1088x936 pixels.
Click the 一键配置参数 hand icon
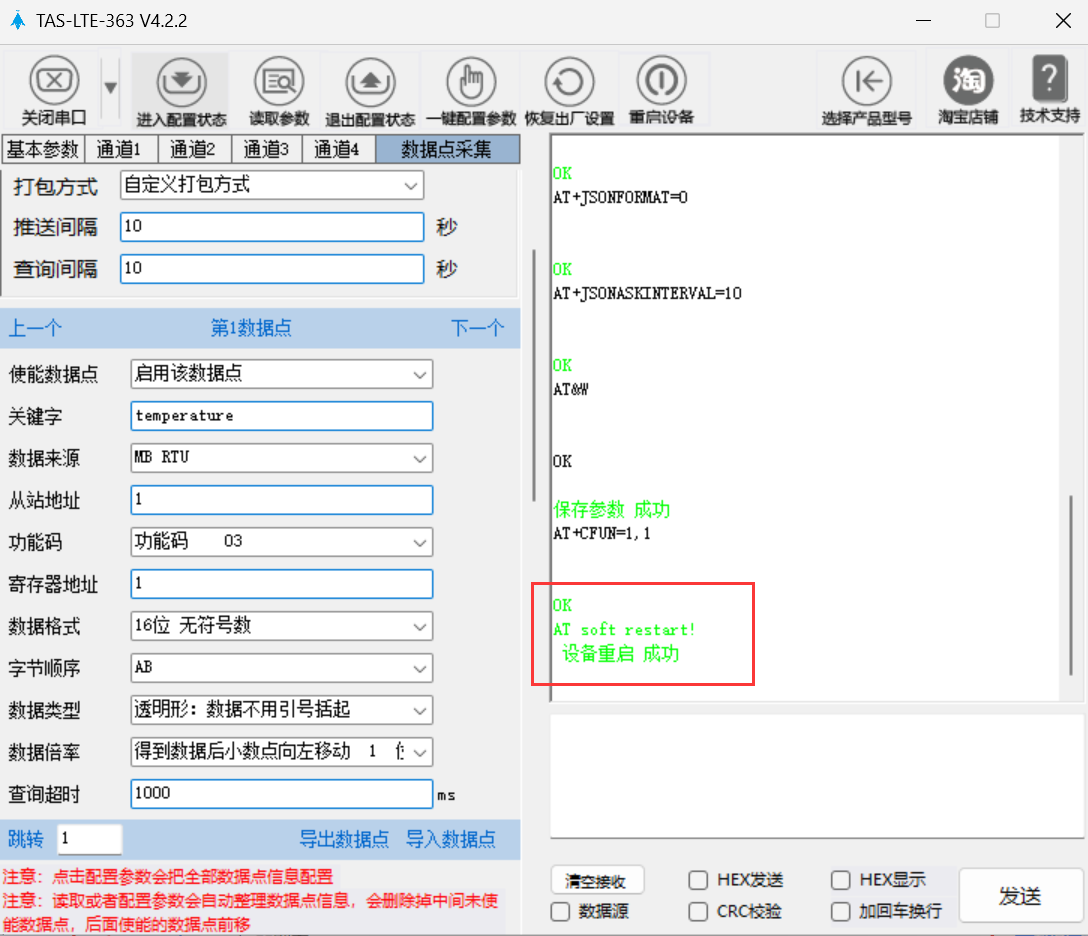[470, 80]
